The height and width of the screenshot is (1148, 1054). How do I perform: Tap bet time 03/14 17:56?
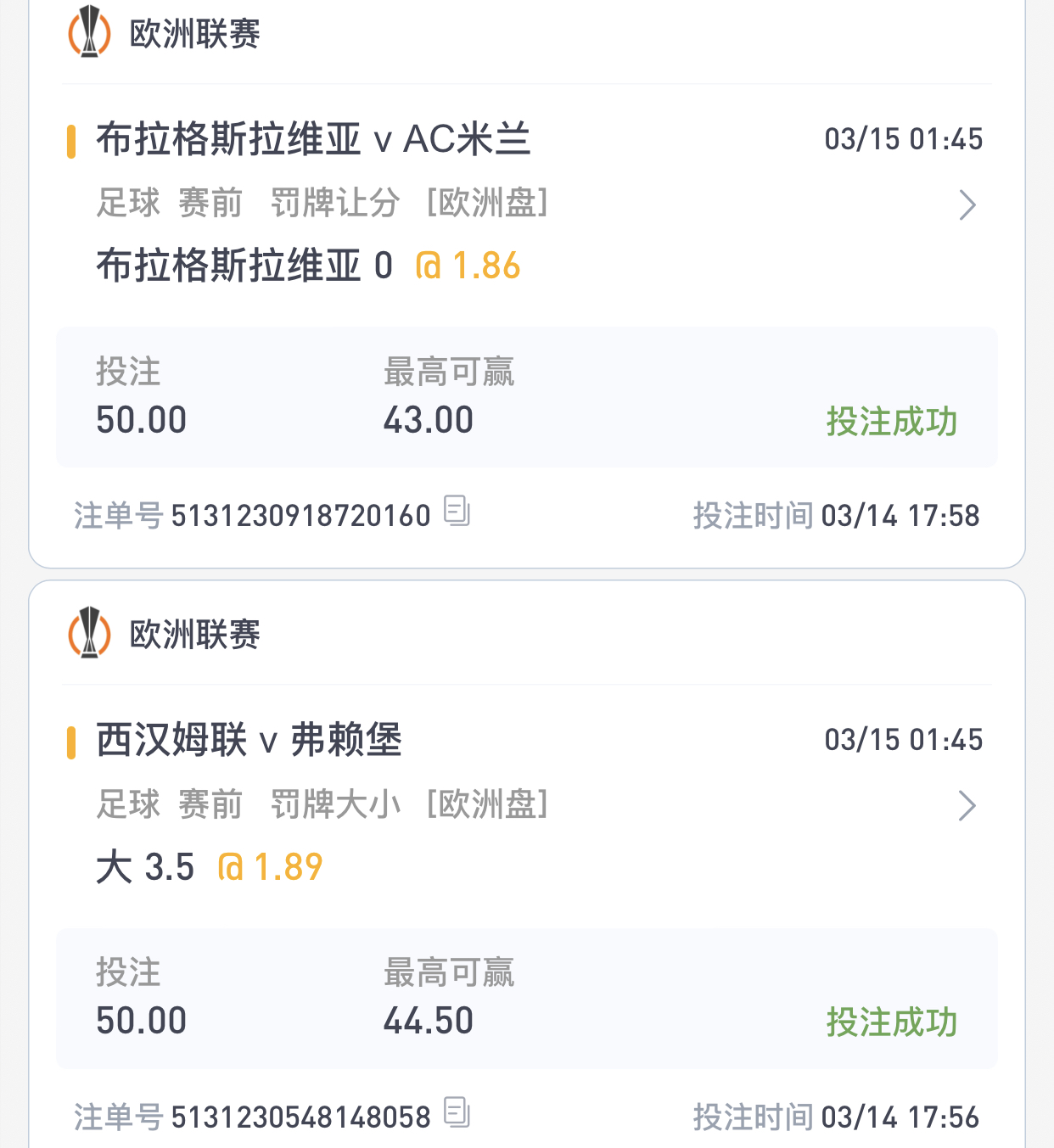(x=900, y=1117)
